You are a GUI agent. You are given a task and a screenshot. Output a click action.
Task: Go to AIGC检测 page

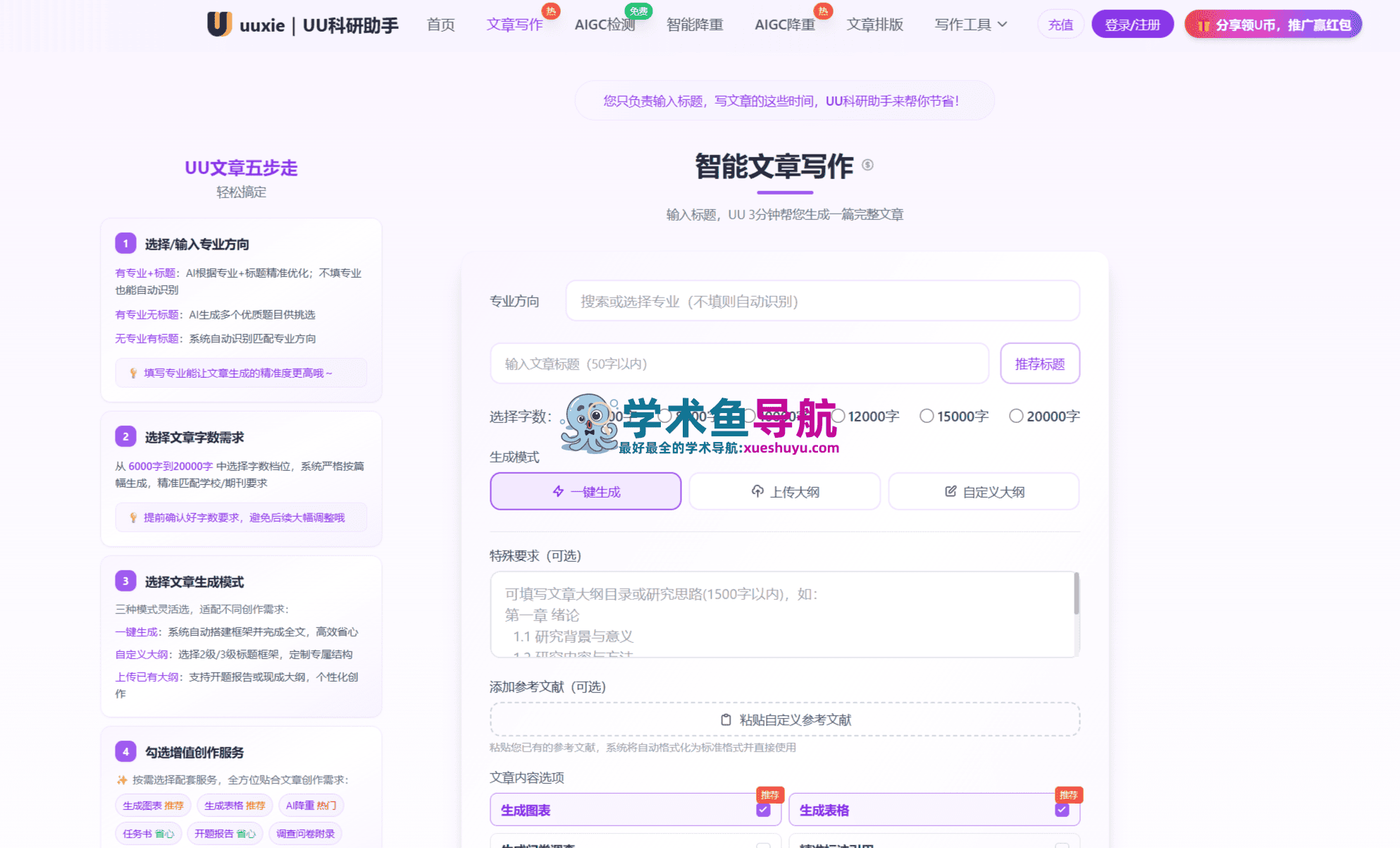coord(605,25)
